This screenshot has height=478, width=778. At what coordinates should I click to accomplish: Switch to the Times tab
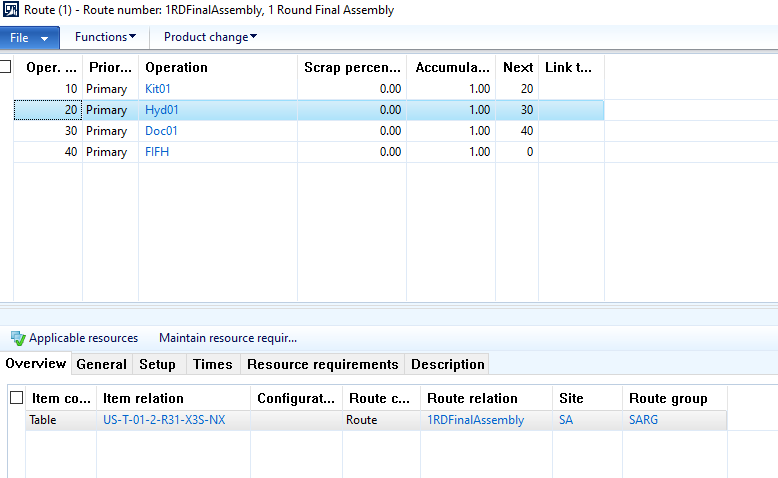[213, 364]
